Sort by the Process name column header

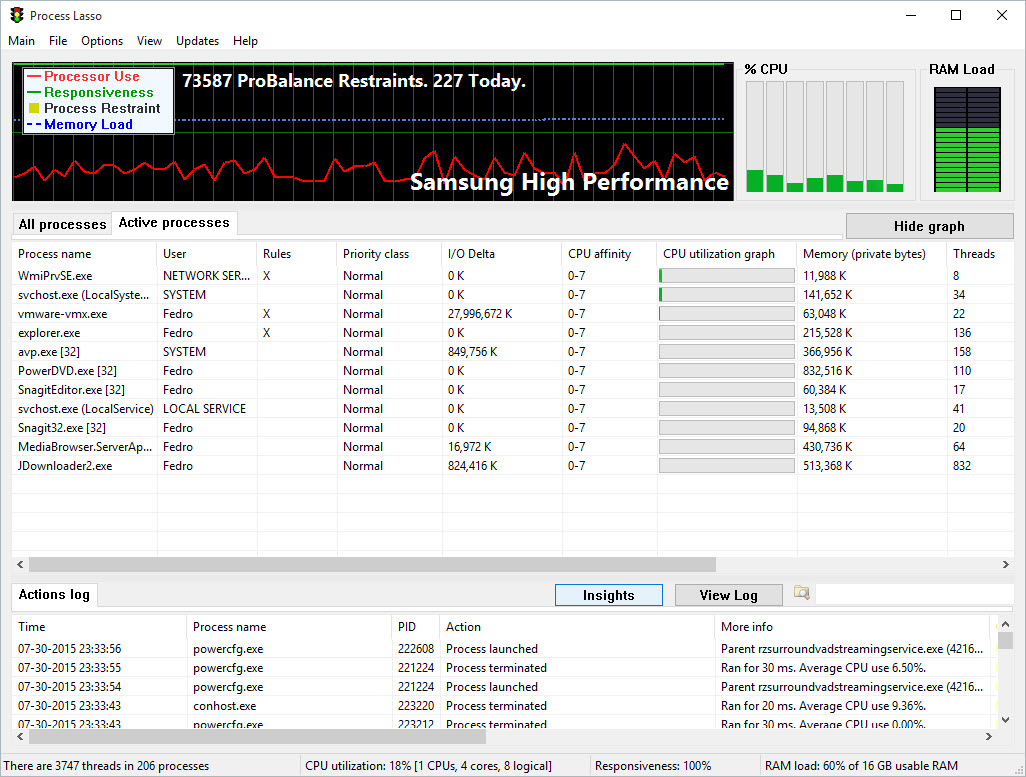point(84,254)
